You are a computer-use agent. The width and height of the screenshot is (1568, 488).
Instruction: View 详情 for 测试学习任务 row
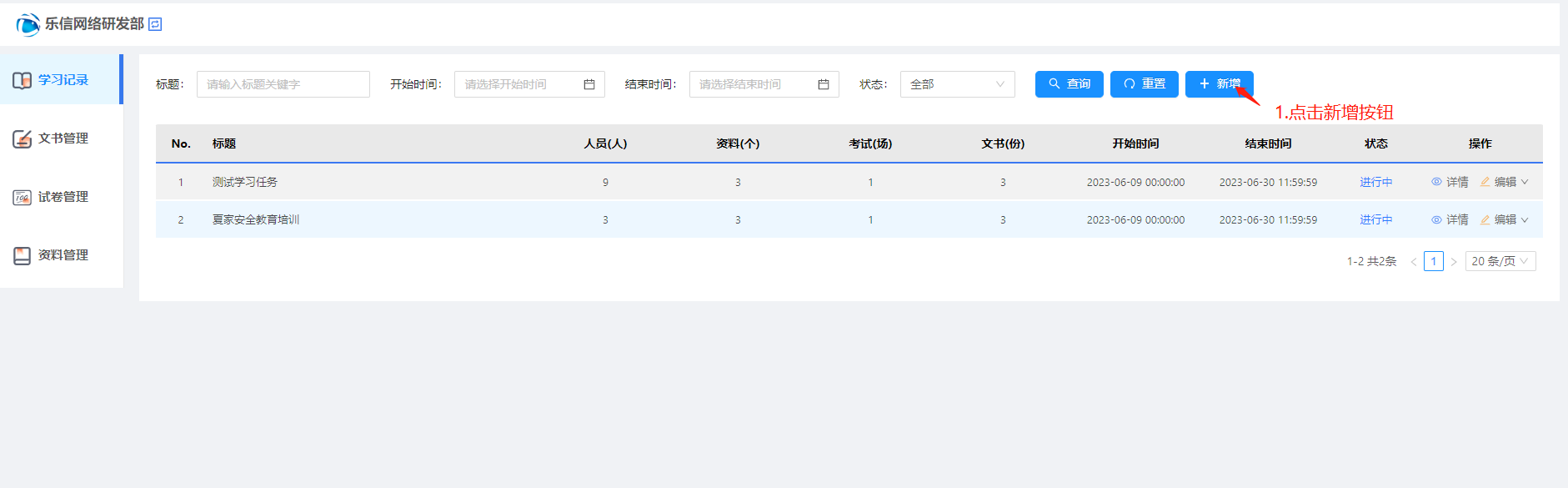tap(1450, 182)
